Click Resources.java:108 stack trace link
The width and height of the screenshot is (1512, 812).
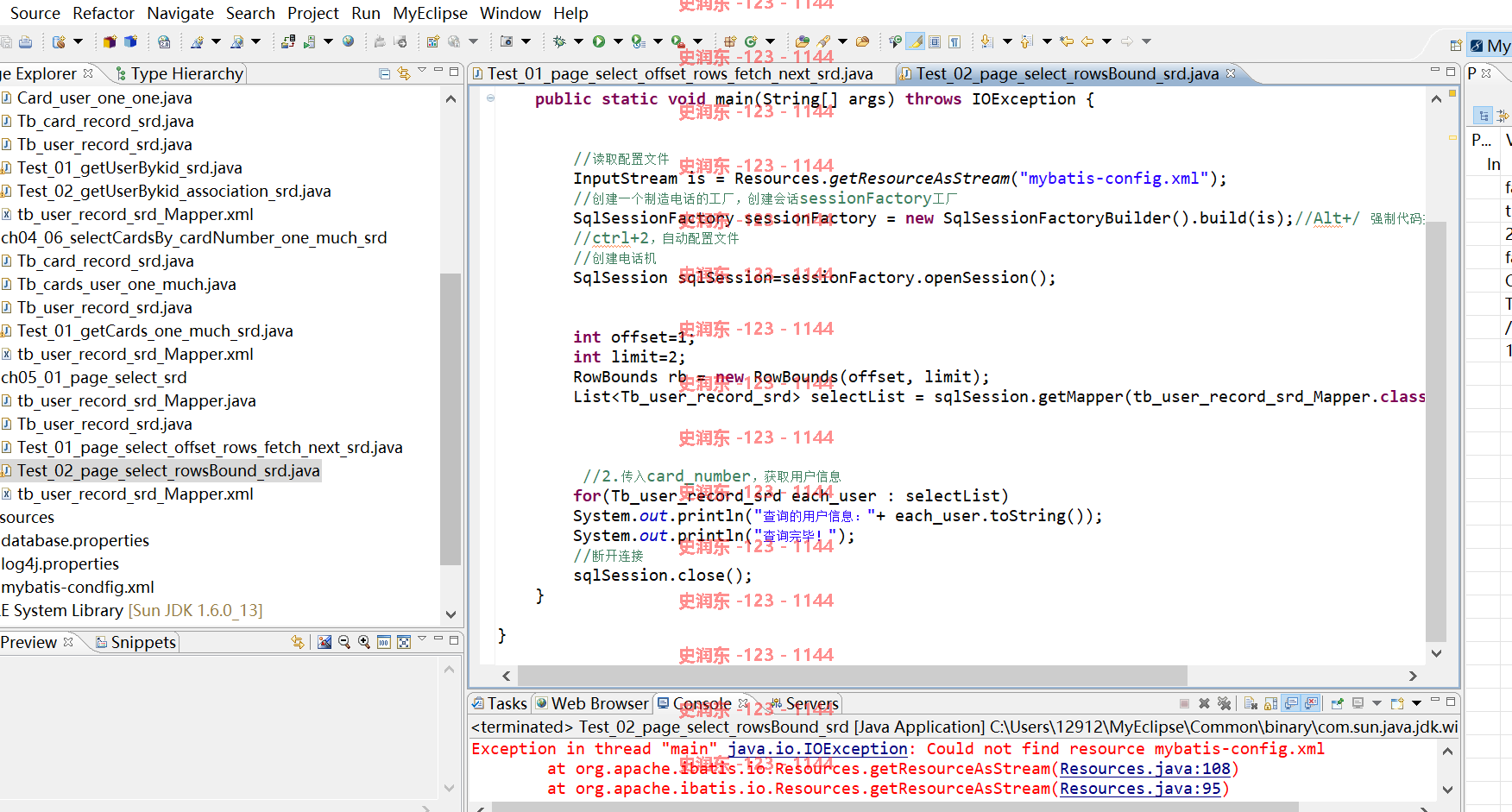coord(1145,768)
